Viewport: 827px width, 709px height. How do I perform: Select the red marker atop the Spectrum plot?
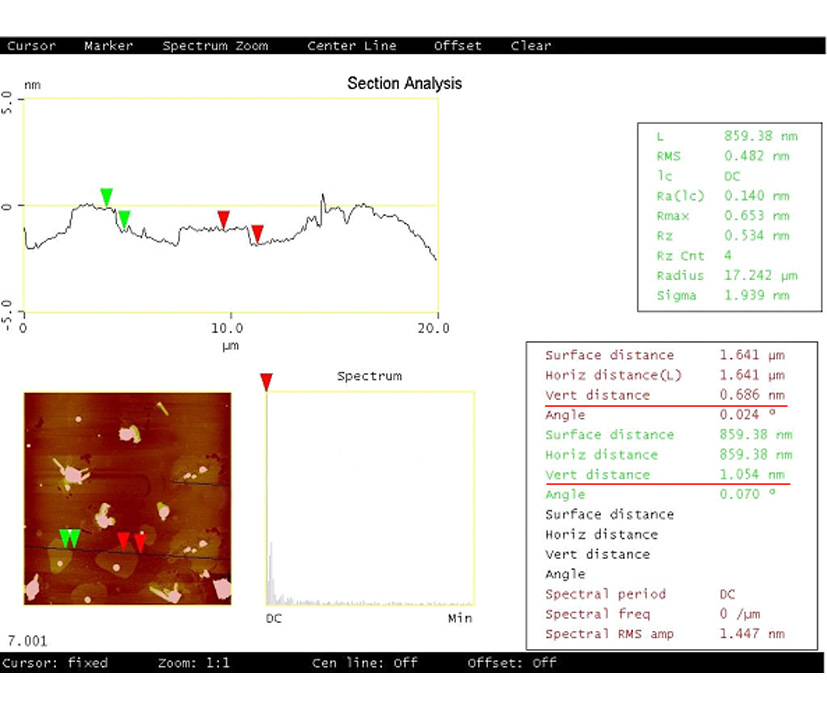266,382
